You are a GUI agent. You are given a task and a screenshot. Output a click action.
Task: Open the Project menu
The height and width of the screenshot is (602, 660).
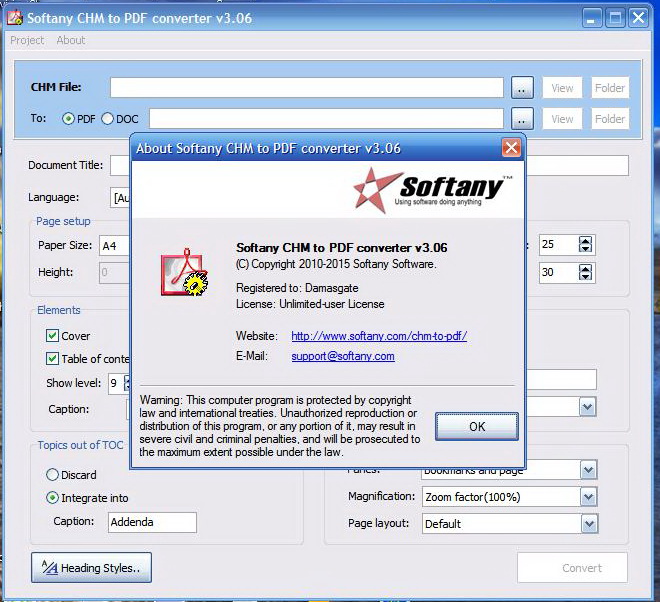pyautogui.click(x=27, y=40)
